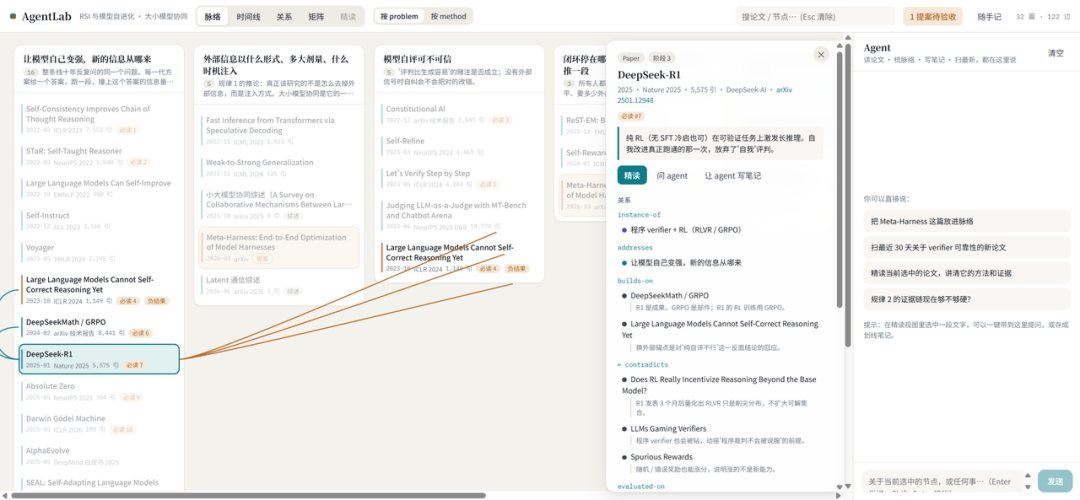Click the 必读 #7 badge in the panel

pos(632,116)
